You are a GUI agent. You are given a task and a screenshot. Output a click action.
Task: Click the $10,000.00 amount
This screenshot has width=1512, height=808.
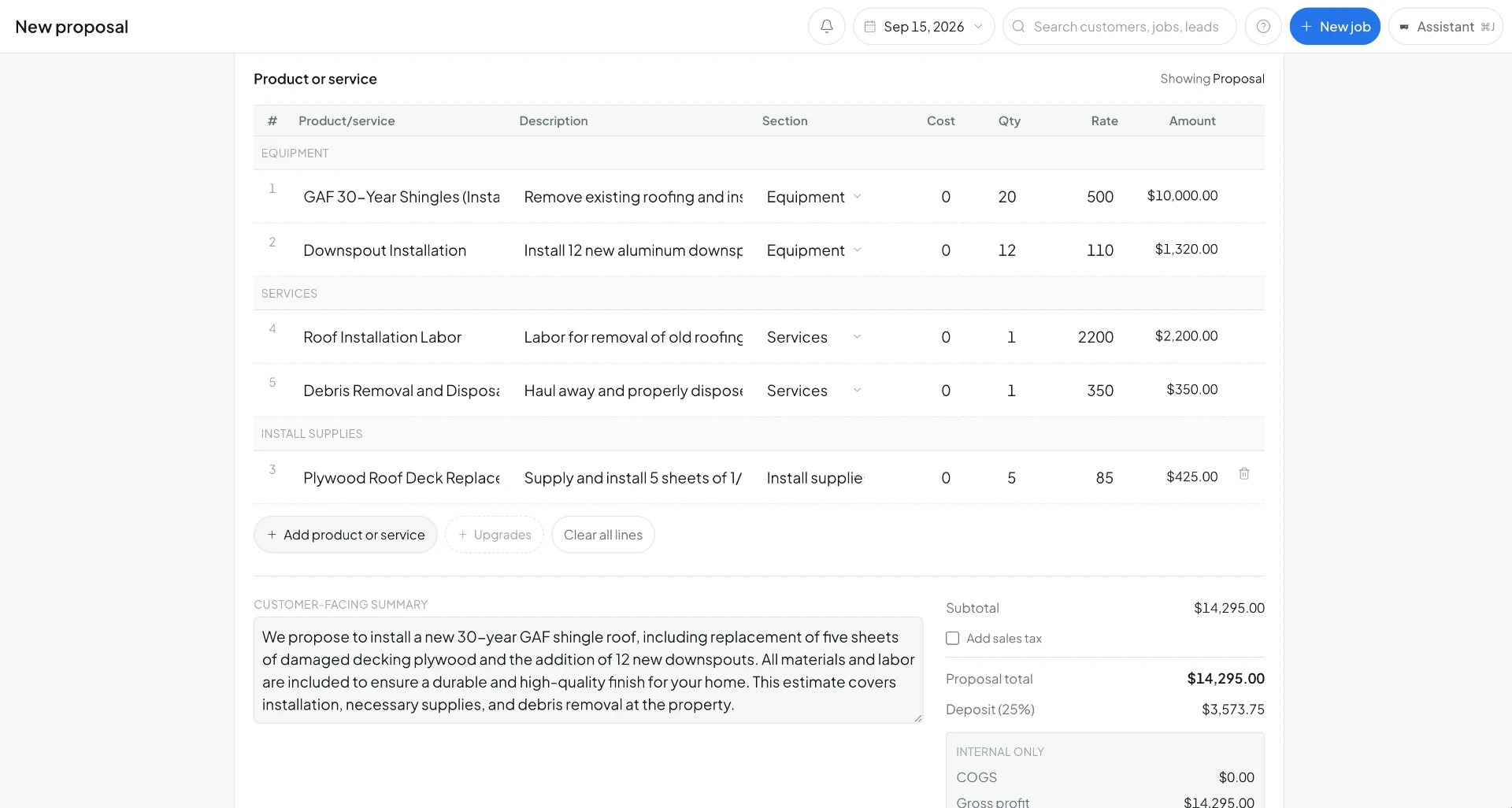pyautogui.click(x=1182, y=195)
